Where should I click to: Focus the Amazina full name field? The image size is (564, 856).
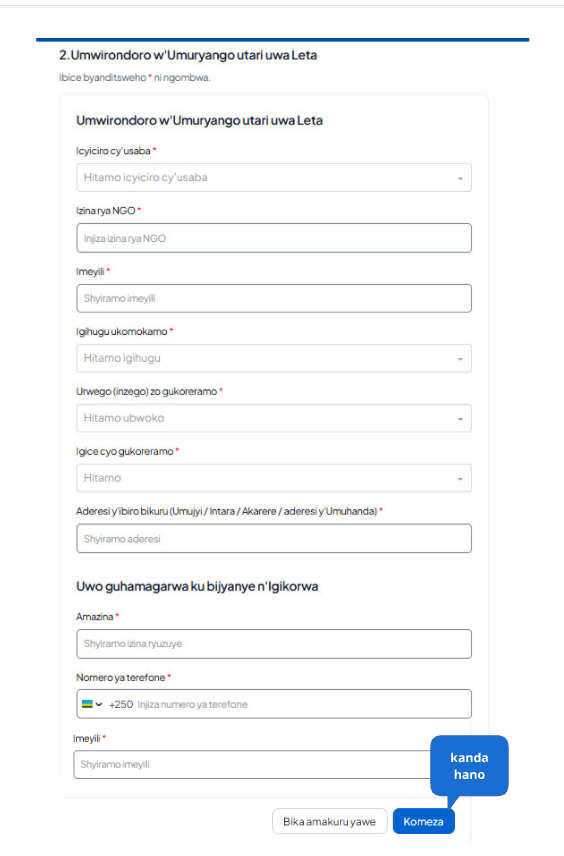tap(274, 644)
